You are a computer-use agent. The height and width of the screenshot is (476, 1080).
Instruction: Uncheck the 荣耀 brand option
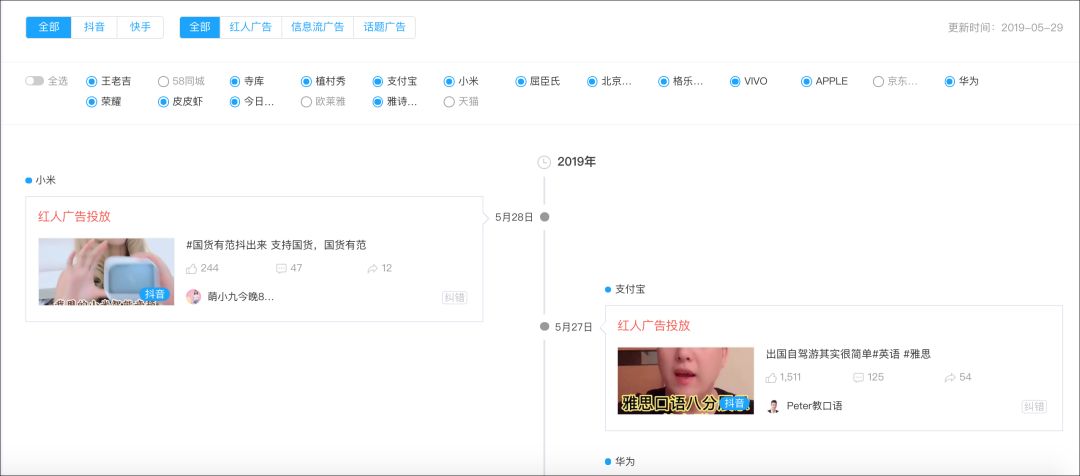pyautogui.click(x=92, y=102)
